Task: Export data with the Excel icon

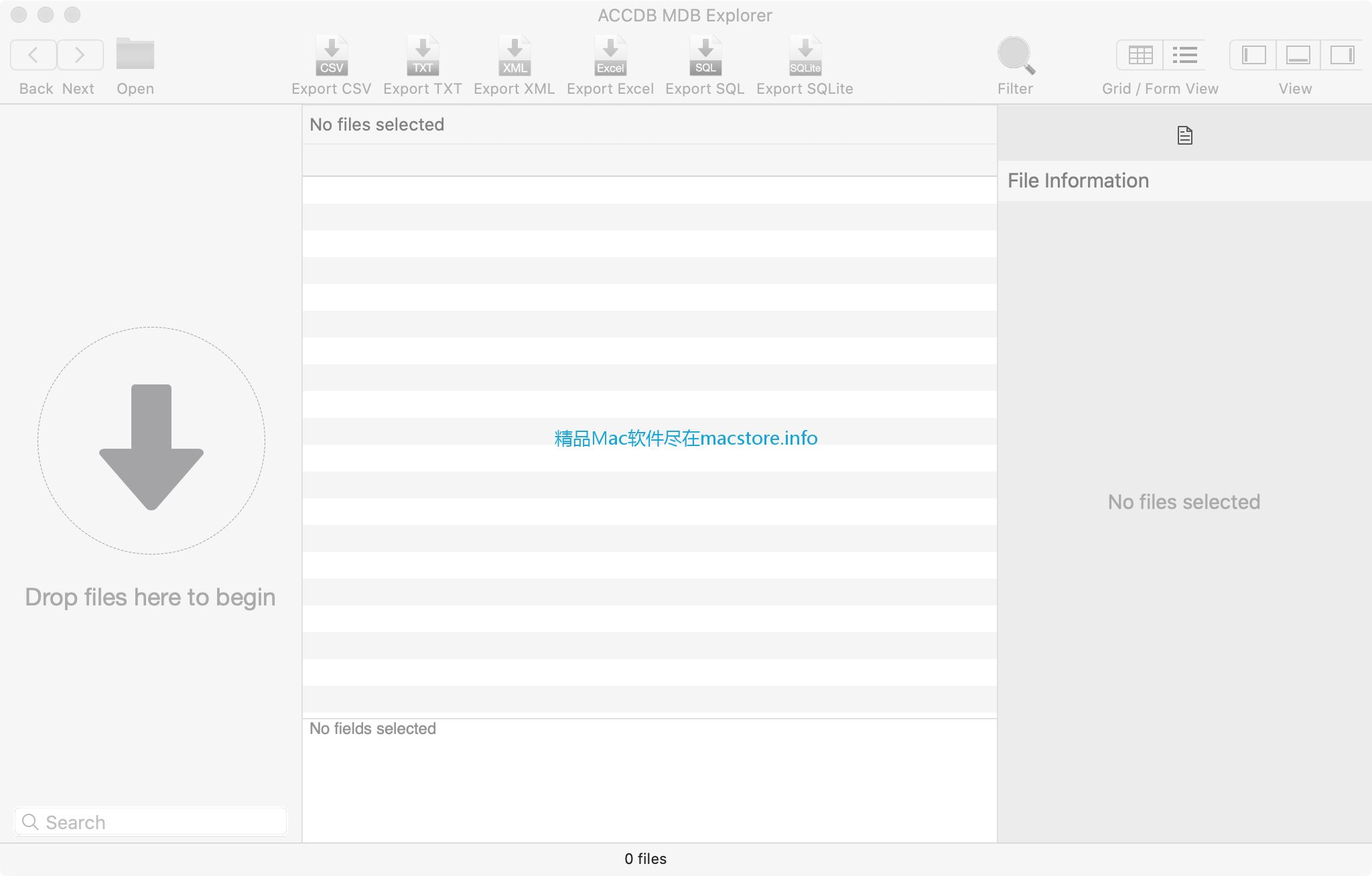Action: coord(610,55)
